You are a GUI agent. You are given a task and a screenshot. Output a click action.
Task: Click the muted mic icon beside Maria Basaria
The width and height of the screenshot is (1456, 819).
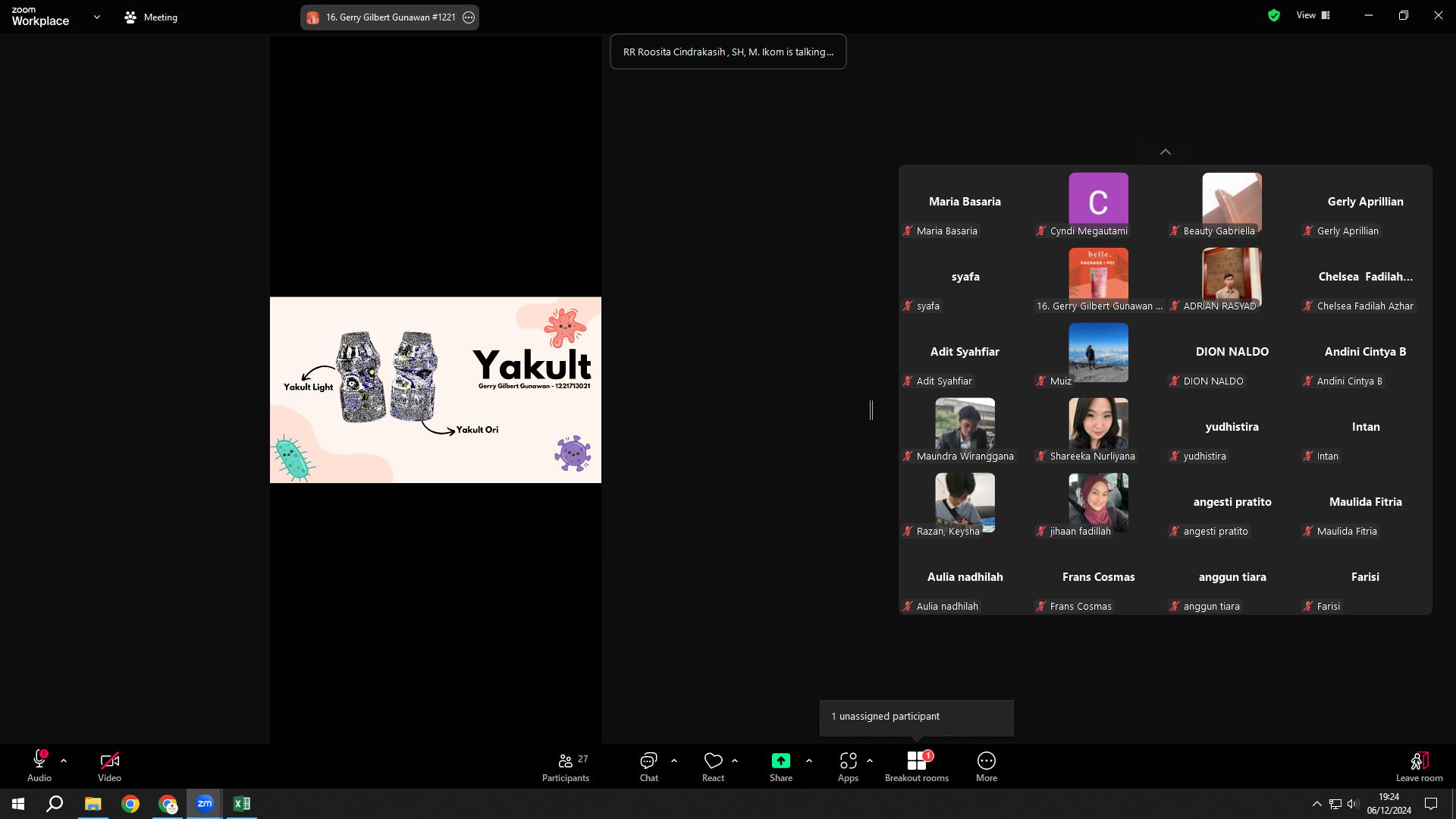click(908, 231)
